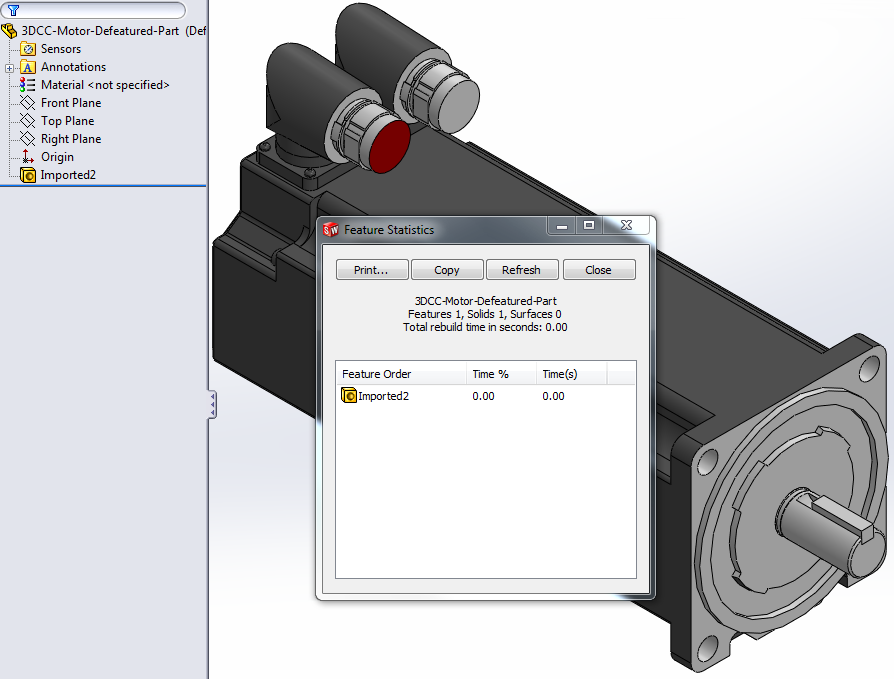The height and width of the screenshot is (679, 894).
Task: Select the 3DCC-Motor-Defeatured-Part root node icon
Action: point(10,31)
